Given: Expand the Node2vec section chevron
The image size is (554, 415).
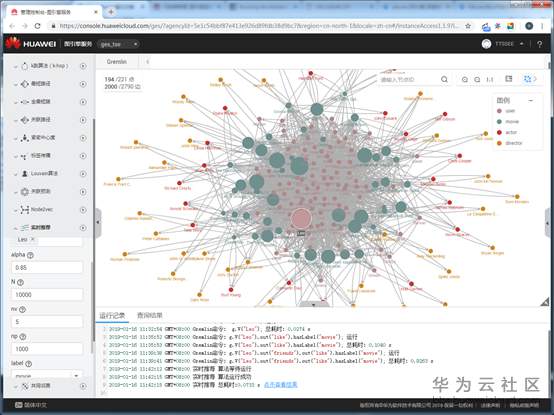Looking at the screenshot, I should tap(15, 210).
